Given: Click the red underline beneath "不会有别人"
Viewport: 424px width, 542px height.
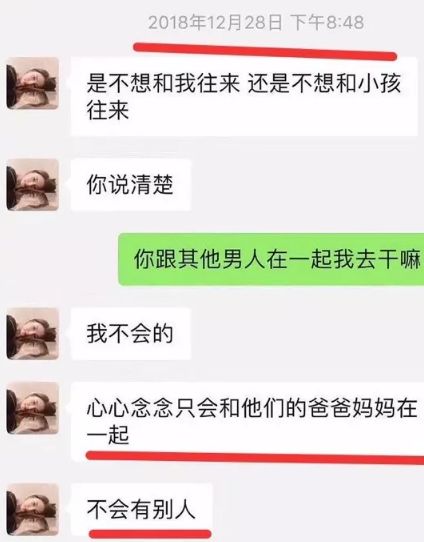Looking at the screenshot, I should click(x=150, y=534).
